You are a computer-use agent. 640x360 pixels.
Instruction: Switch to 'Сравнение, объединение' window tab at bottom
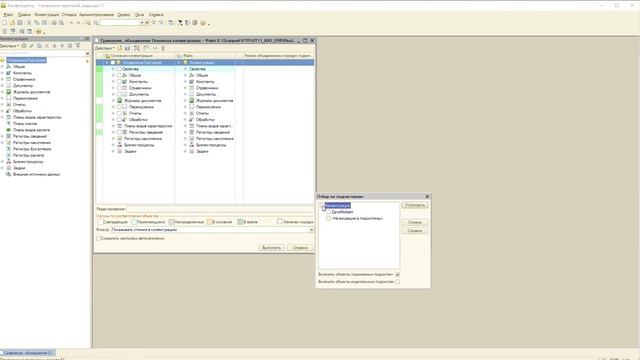pyautogui.click(x=27, y=353)
